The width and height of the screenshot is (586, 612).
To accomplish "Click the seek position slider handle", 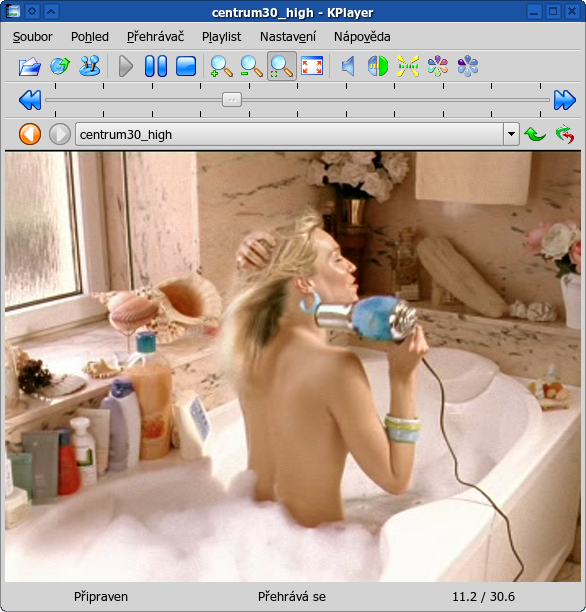I will [x=232, y=100].
